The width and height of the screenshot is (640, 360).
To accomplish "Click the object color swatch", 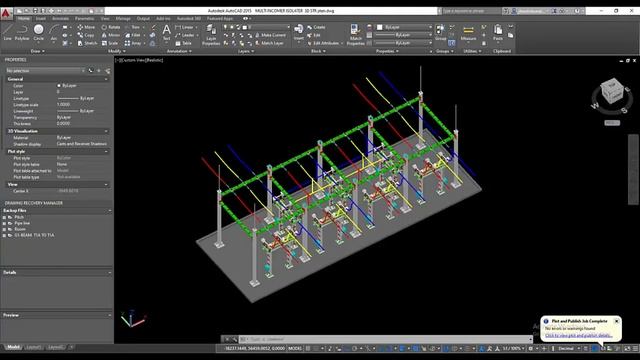I will coord(379,27).
